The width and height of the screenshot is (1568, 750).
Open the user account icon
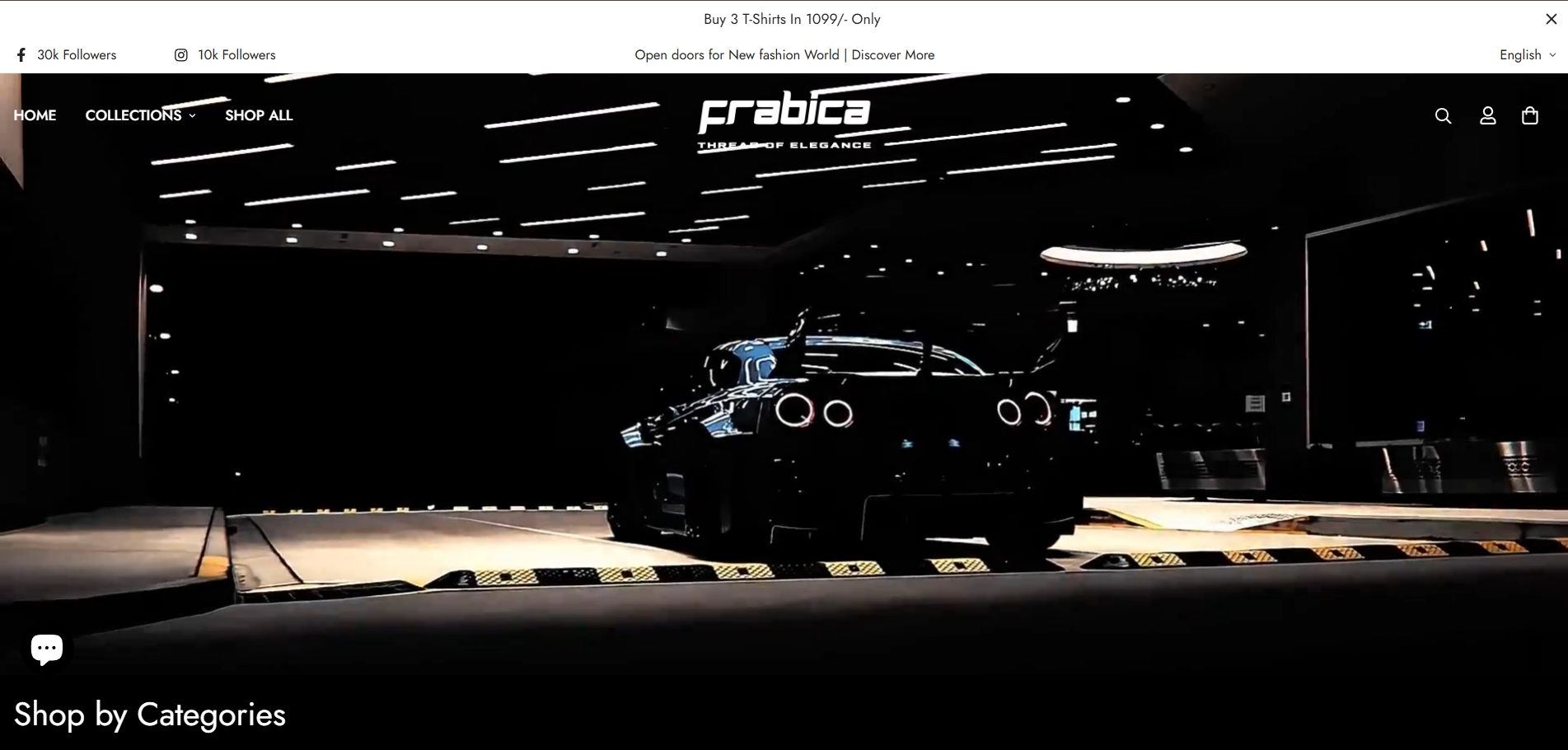coord(1487,116)
